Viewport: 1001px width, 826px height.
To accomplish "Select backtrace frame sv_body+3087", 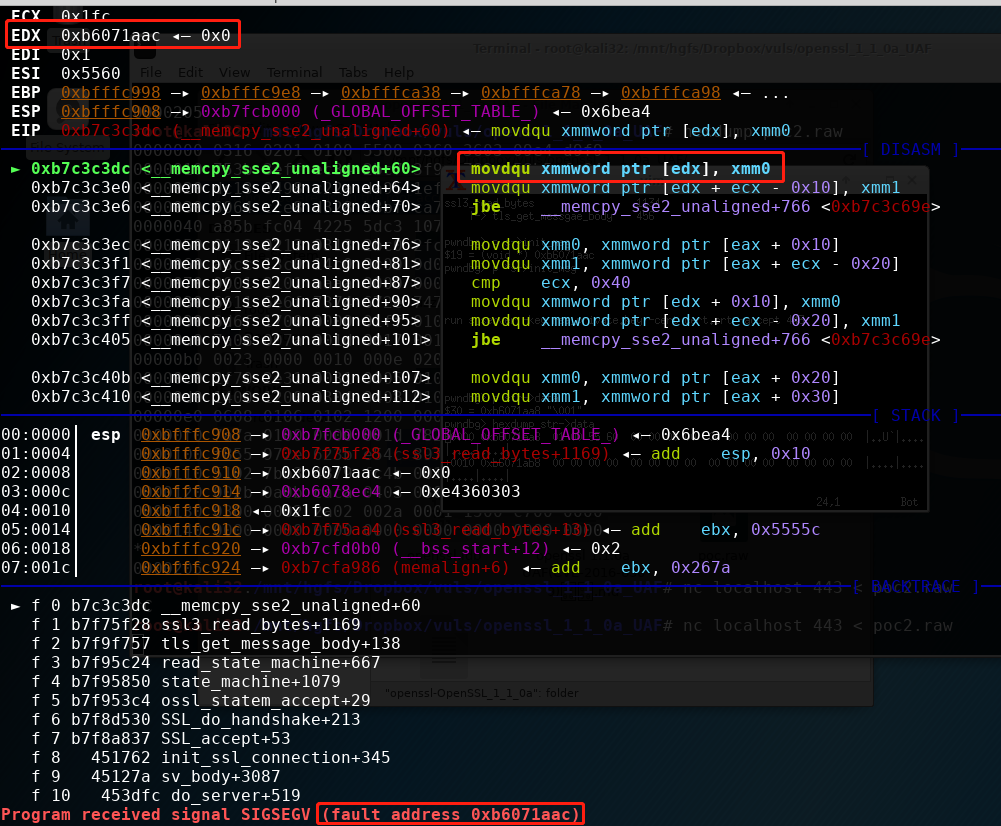I will [156, 776].
